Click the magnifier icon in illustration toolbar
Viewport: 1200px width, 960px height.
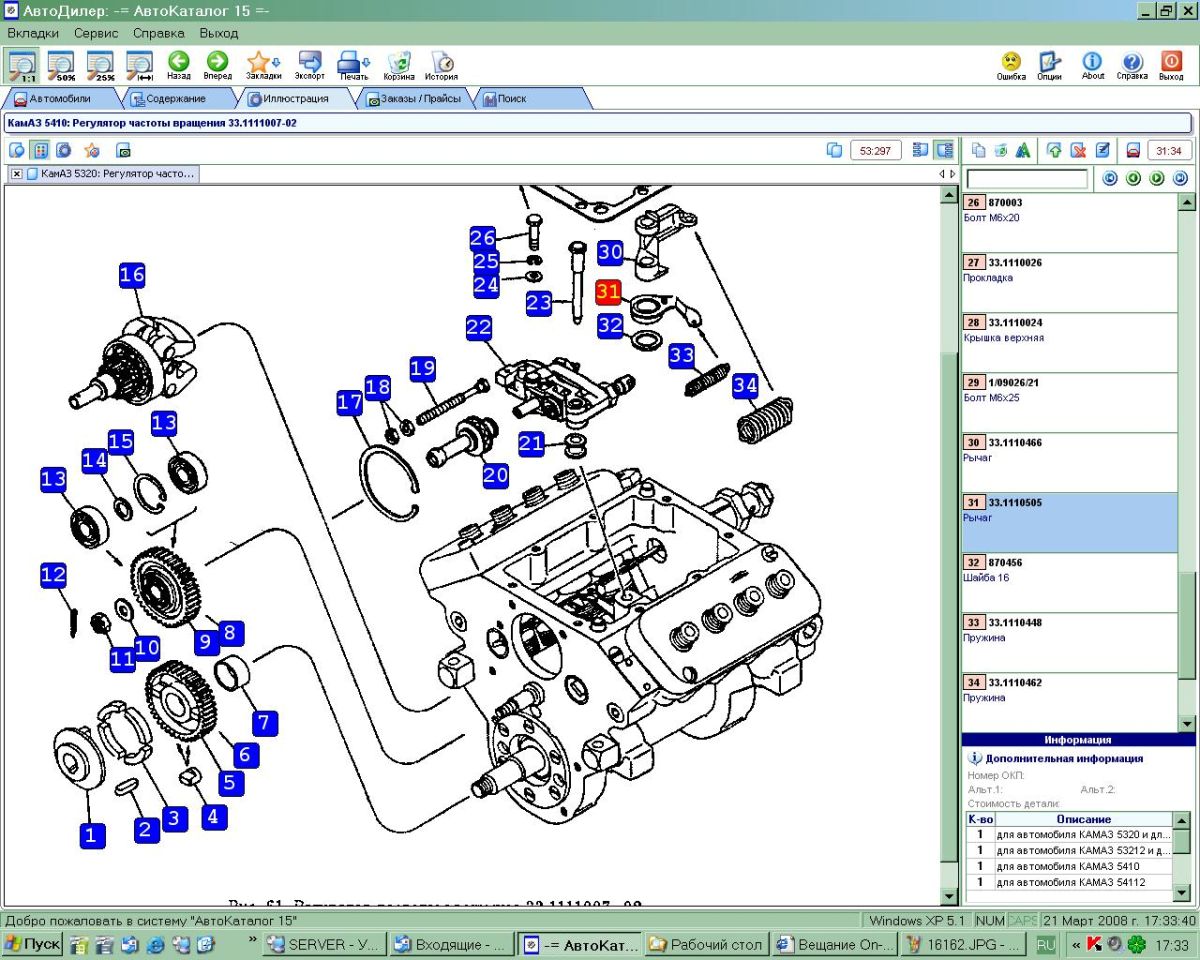tap(18, 150)
